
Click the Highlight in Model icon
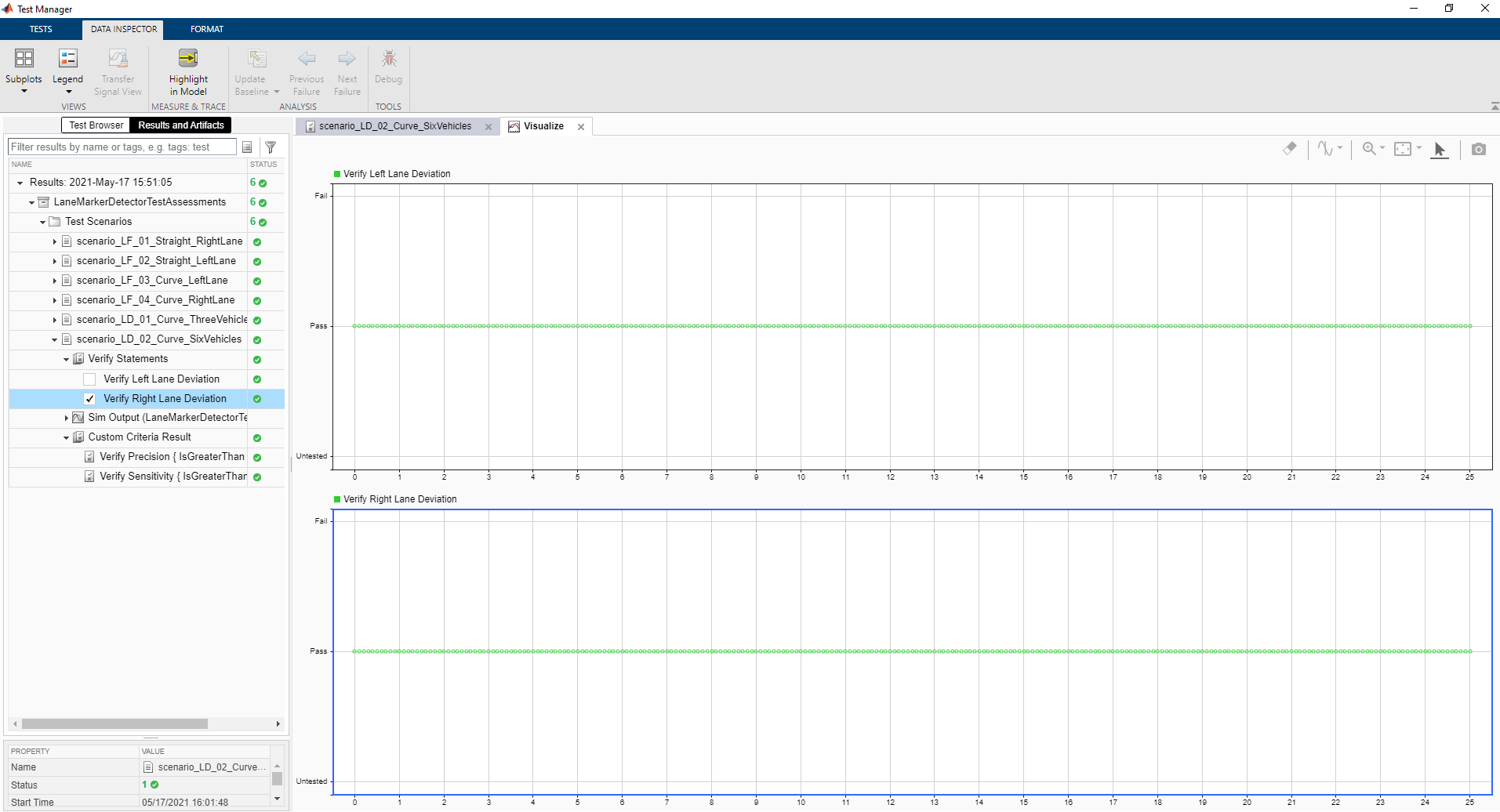(188, 59)
